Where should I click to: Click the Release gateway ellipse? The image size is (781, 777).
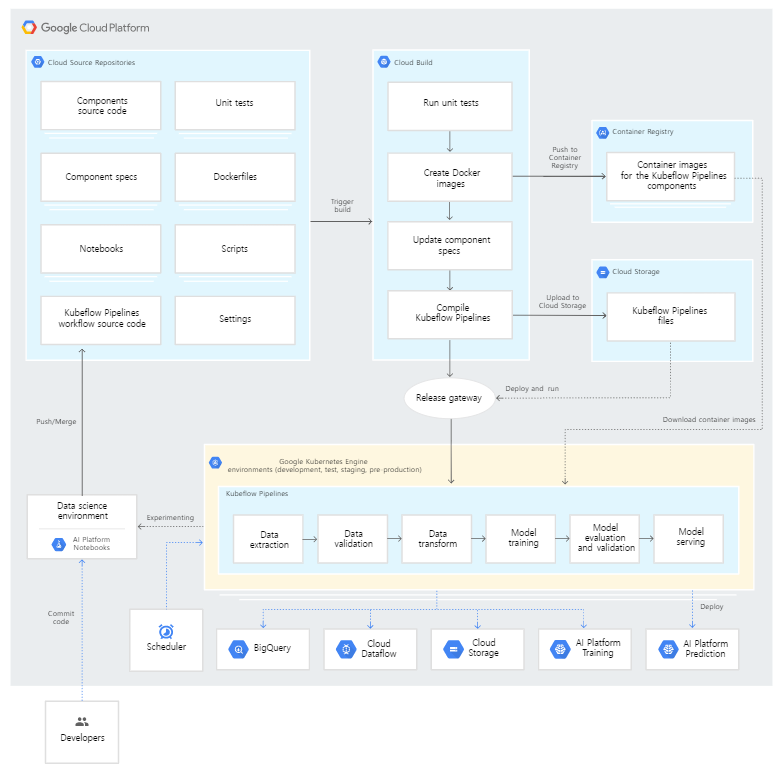pyautogui.click(x=449, y=398)
